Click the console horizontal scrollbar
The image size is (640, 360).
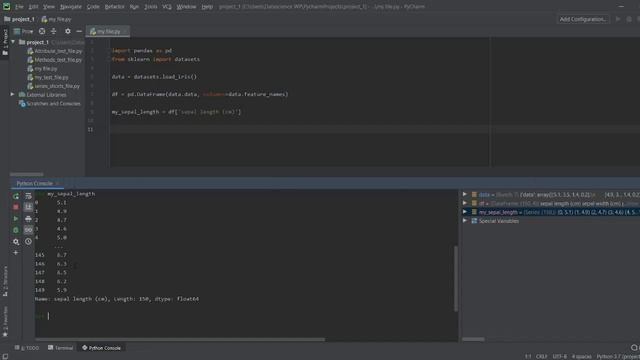pyautogui.click(x=180, y=339)
